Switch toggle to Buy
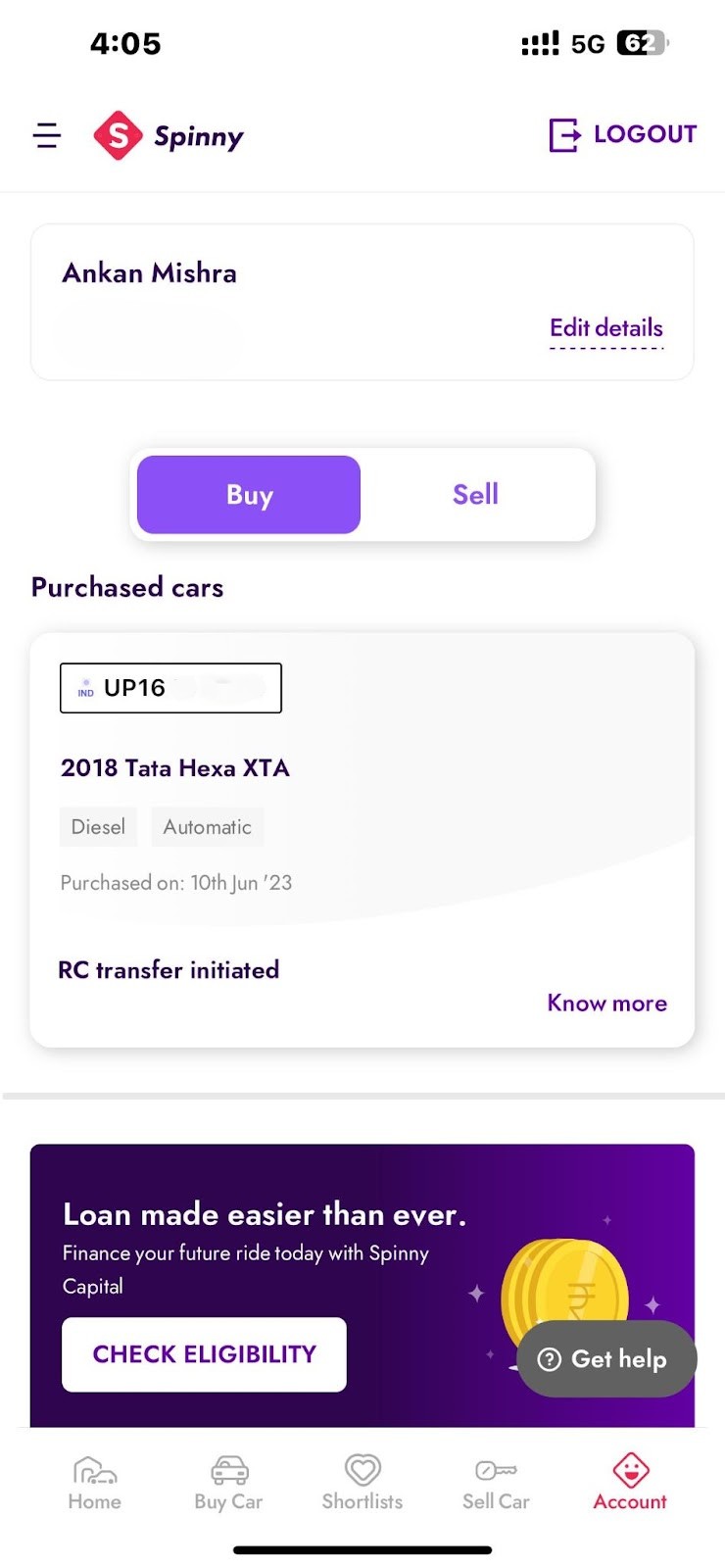 249,495
